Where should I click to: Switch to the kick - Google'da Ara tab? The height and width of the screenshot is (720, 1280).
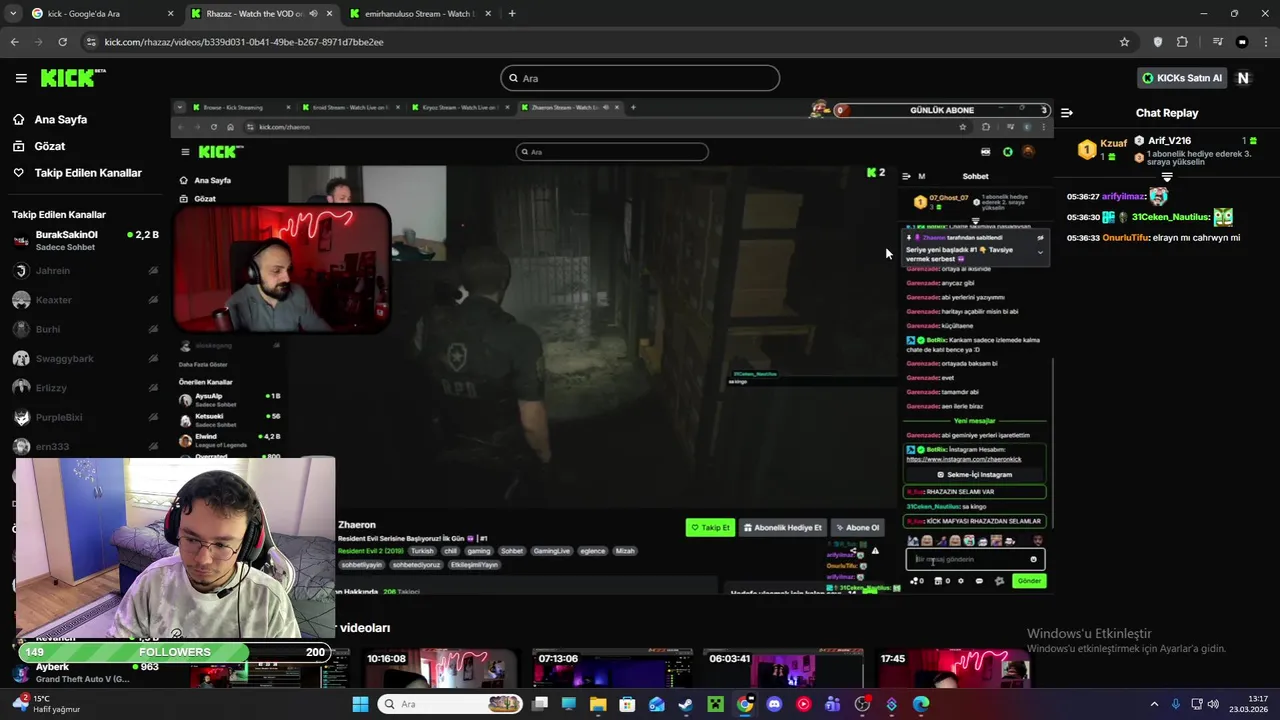click(102, 14)
